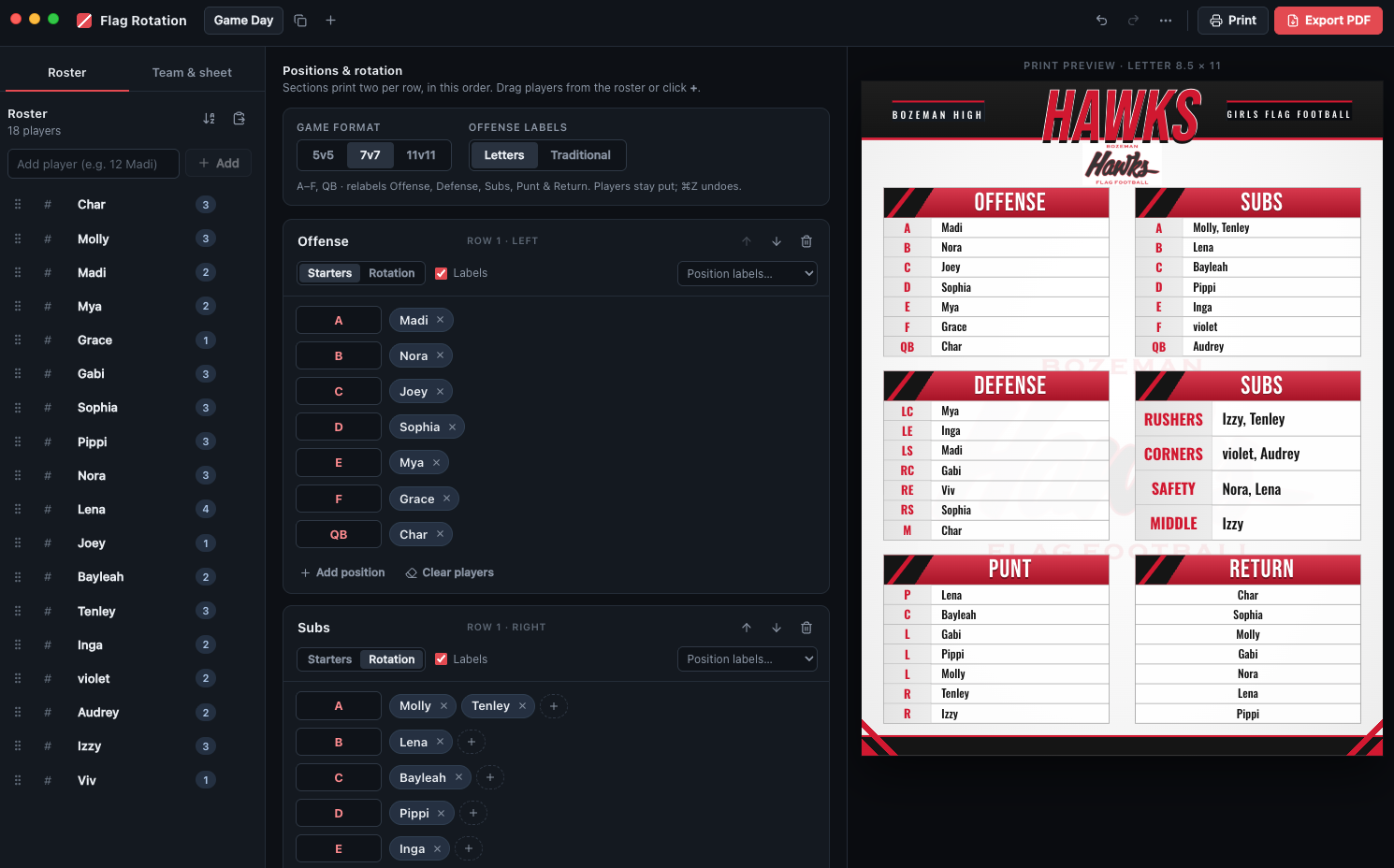
Task: Click the Lena row's count badge in roster
Action: [206, 510]
